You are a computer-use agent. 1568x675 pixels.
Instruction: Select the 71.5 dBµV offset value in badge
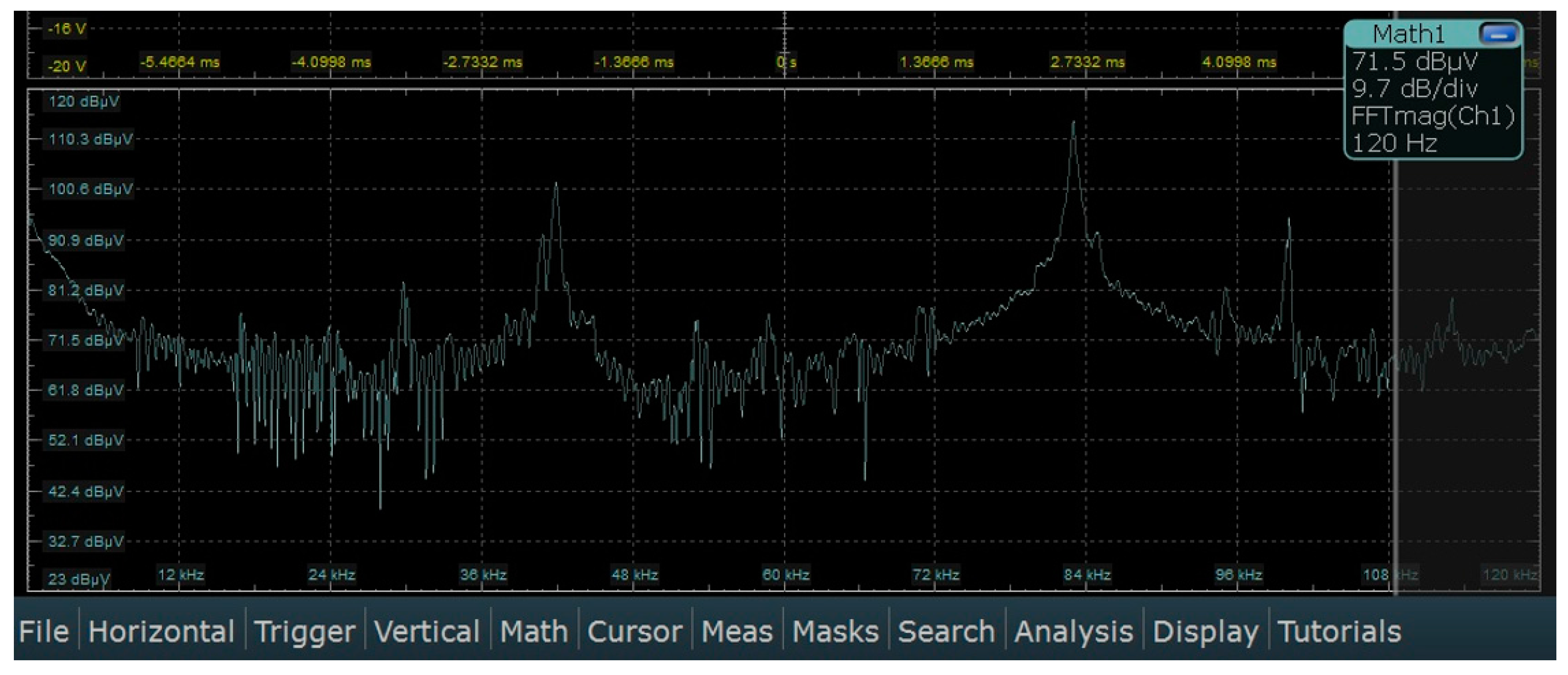[1414, 62]
